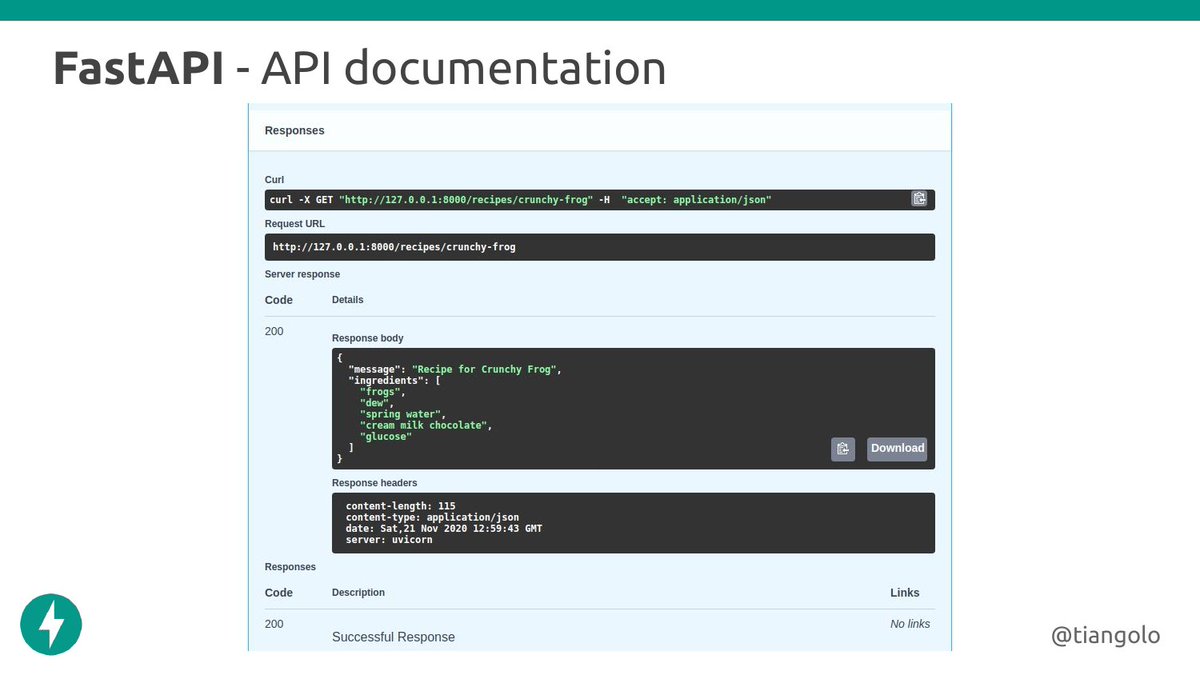
Task: Download the response body
Action: (897, 449)
